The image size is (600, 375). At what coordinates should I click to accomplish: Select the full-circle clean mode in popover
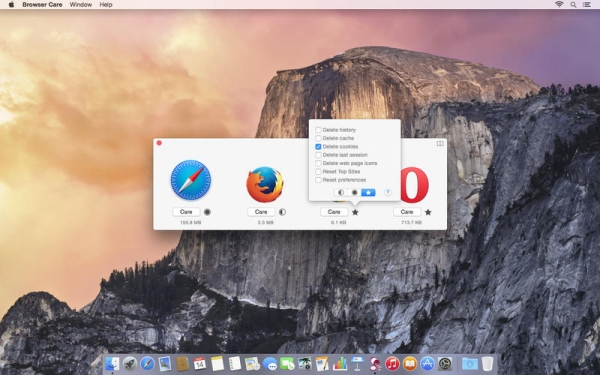point(354,192)
